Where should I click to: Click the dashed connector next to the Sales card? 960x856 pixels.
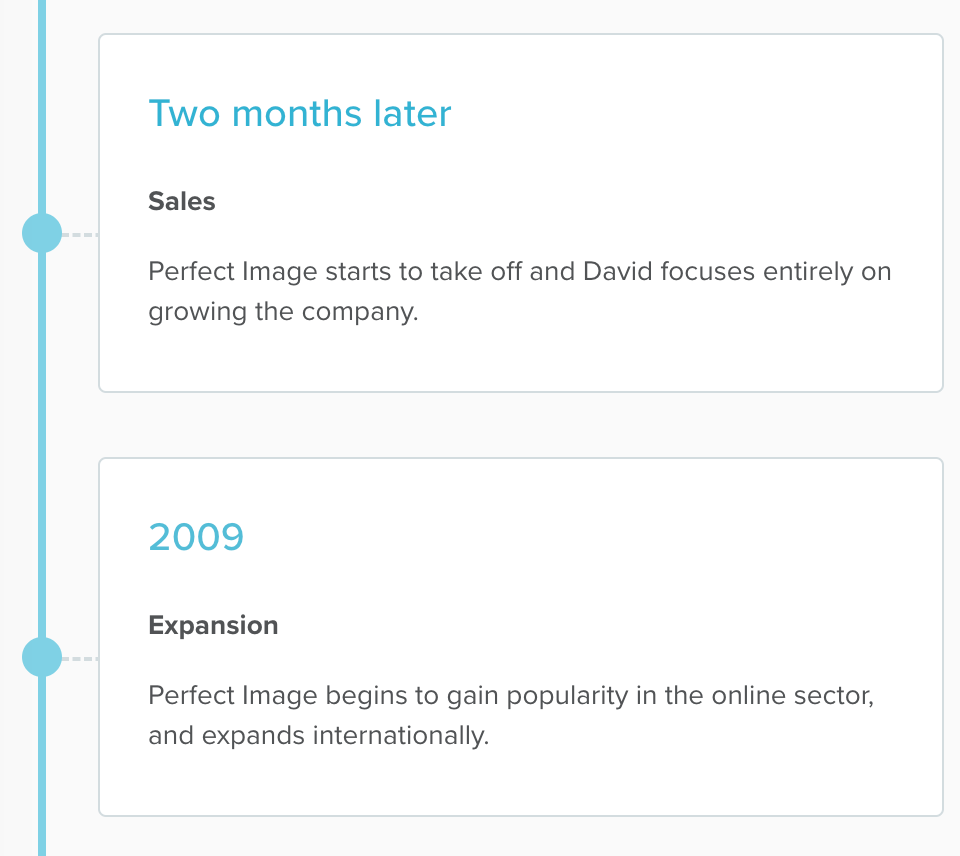[80, 236]
